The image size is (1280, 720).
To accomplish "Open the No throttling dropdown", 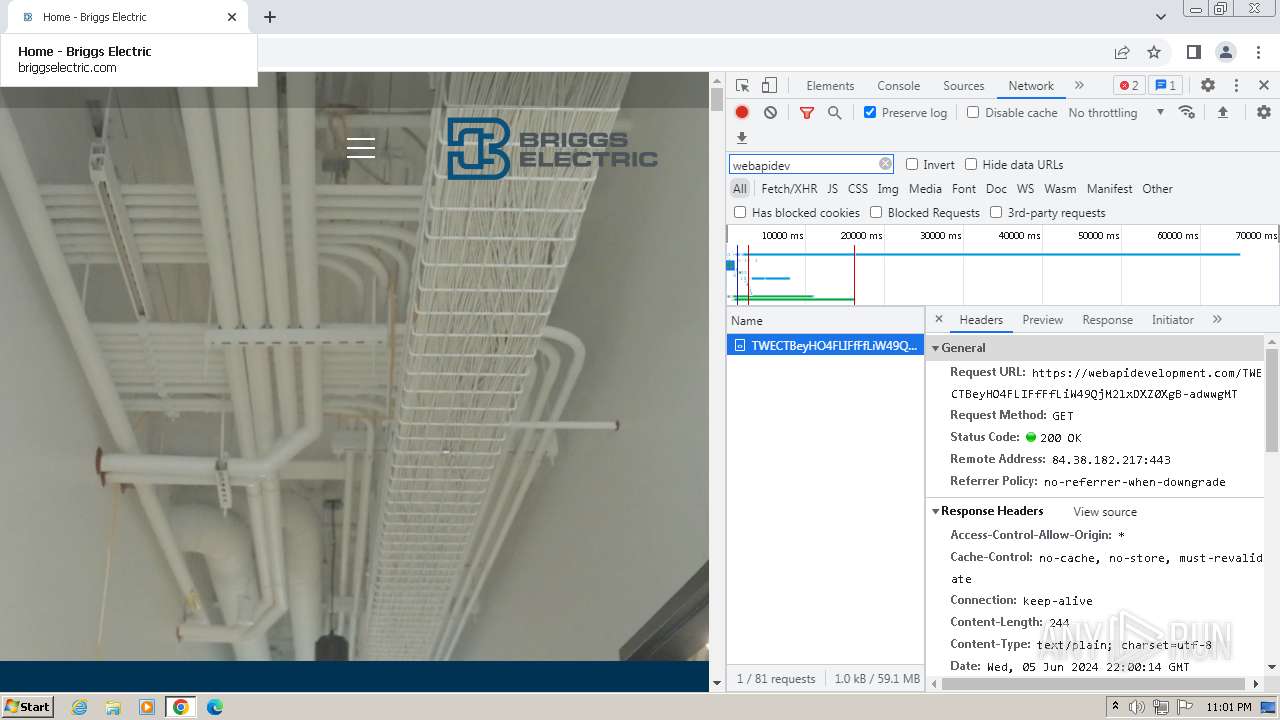I will pos(1116,112).
